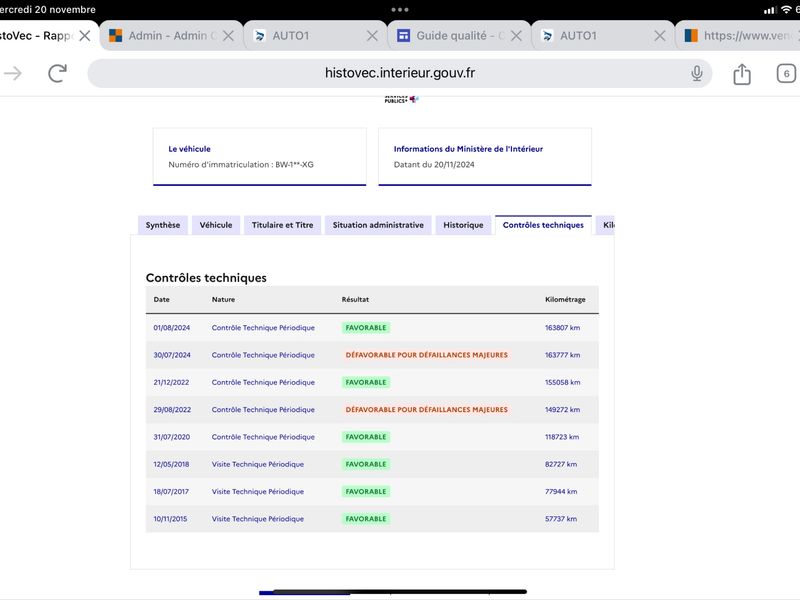Open the Historique tab
800x600 pixels.
click(463, 225)
